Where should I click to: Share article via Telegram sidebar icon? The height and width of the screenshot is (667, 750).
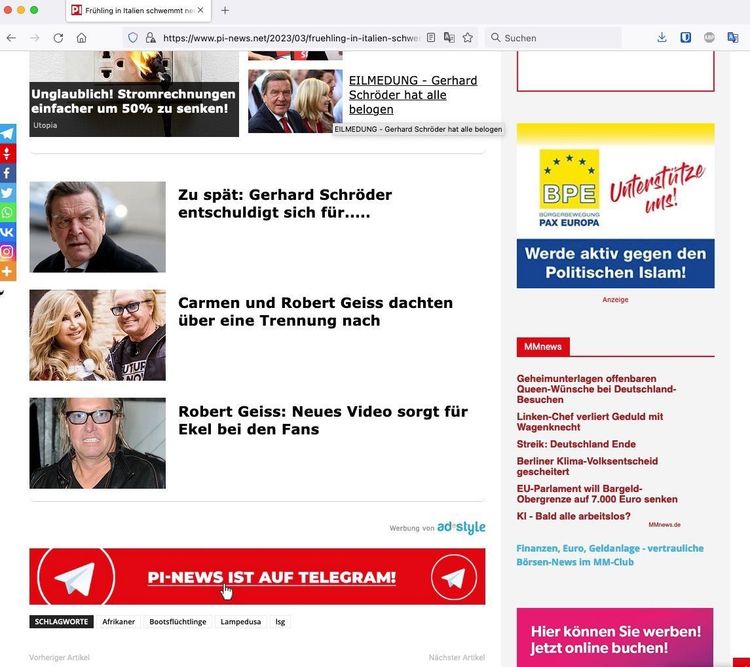tap(8, 133)
